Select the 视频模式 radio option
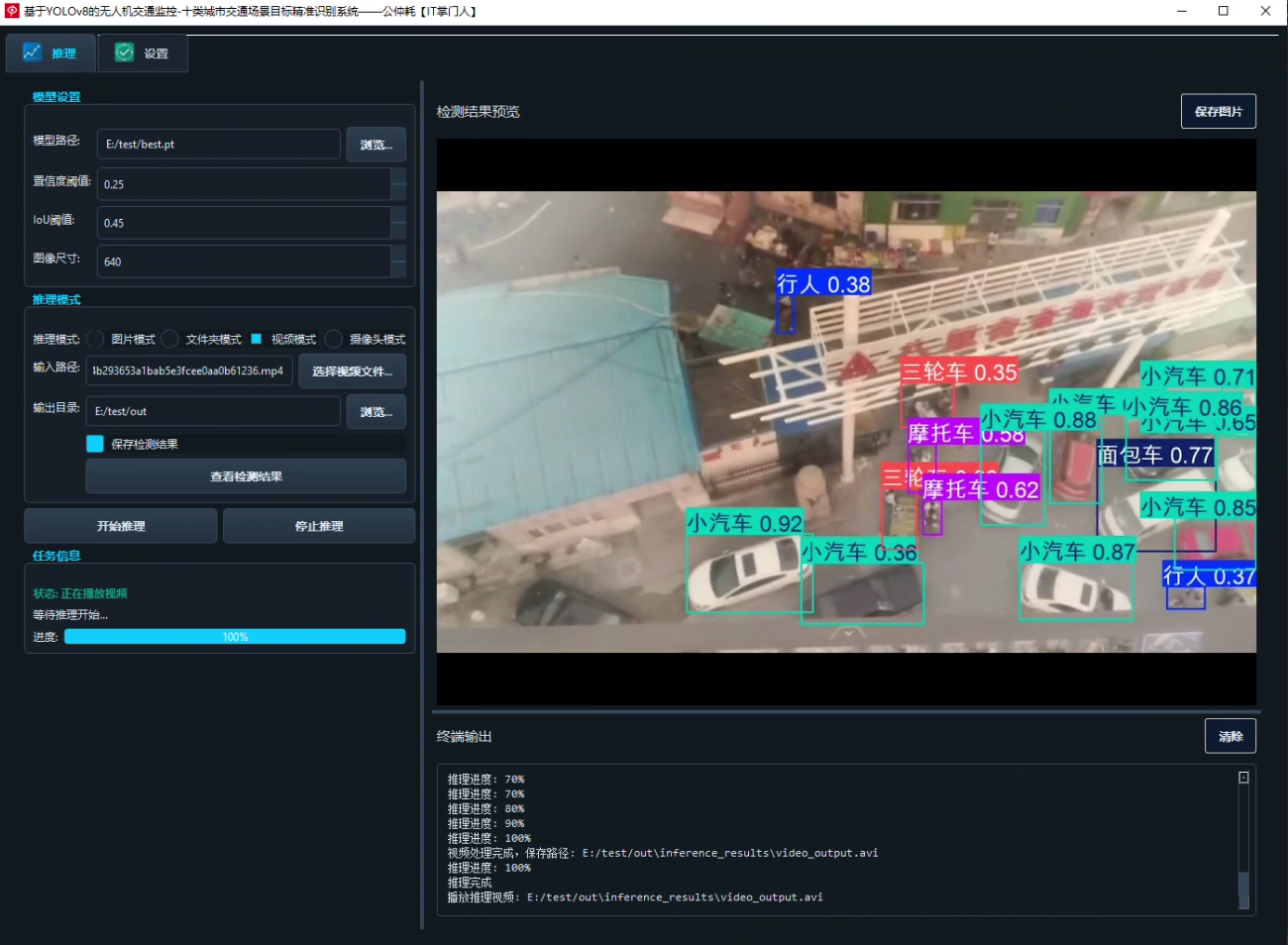The image size is (1288, 945). click(256, 339)
